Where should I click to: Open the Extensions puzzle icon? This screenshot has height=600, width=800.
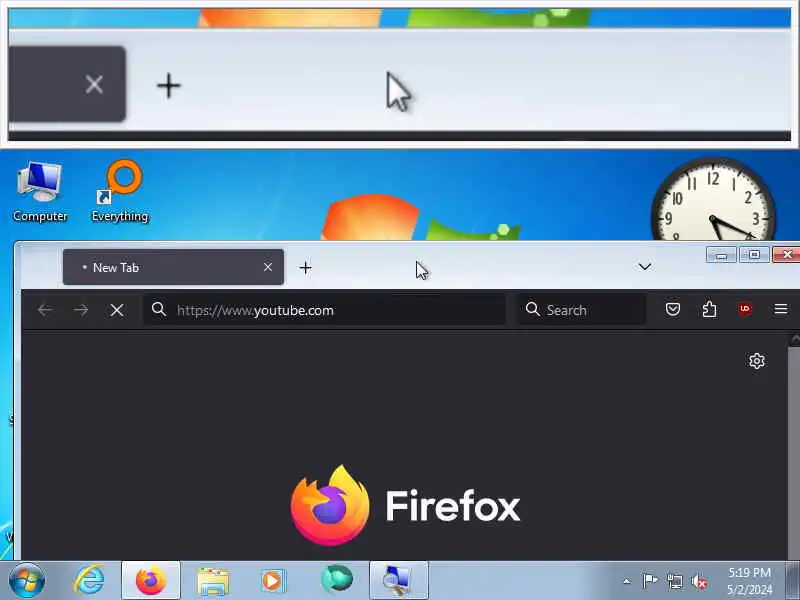click(x=709, y=309)
